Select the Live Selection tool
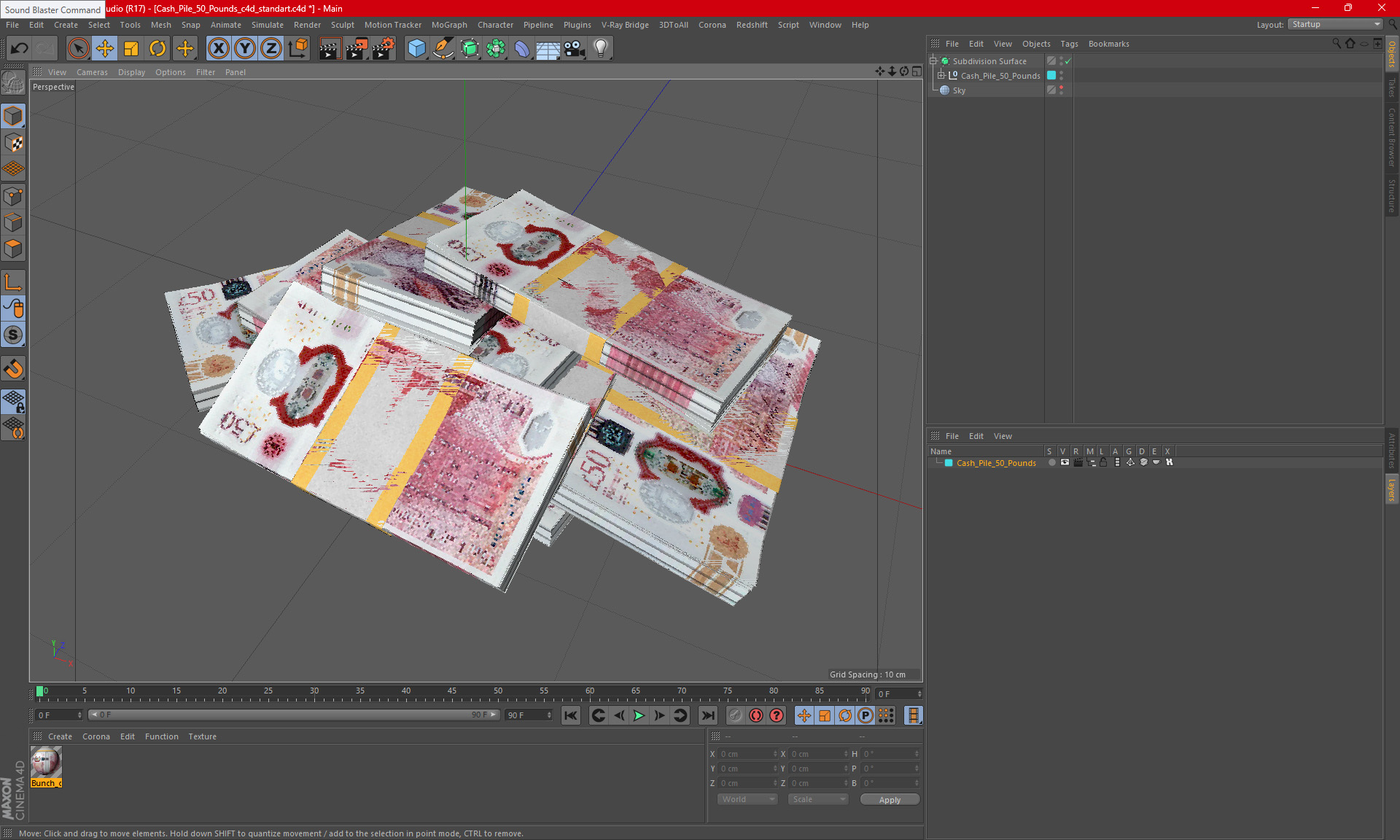Screen dimensions: 1400x840 pos(78,49)
